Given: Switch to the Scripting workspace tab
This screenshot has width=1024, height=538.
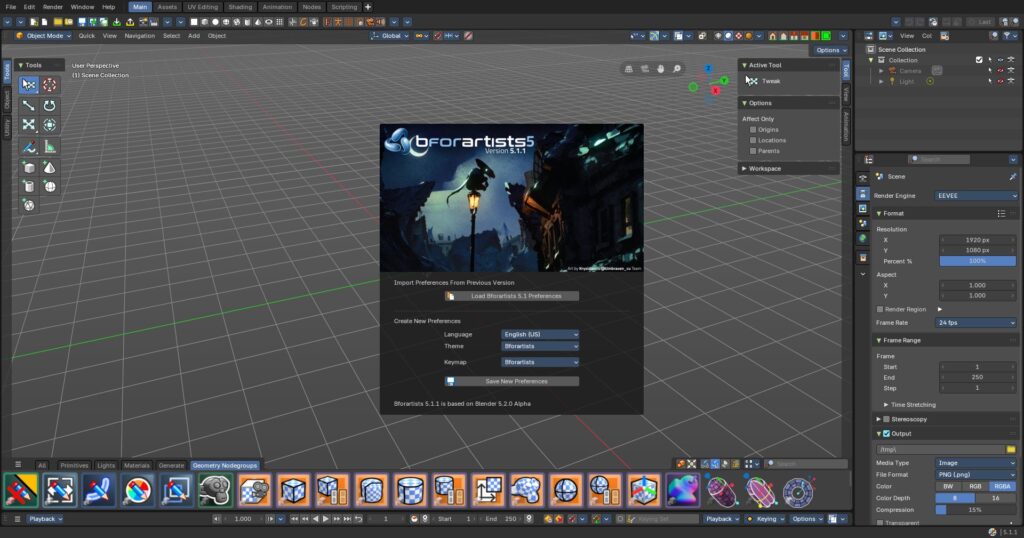Looking at the screenshot, I should click(344, 7).
